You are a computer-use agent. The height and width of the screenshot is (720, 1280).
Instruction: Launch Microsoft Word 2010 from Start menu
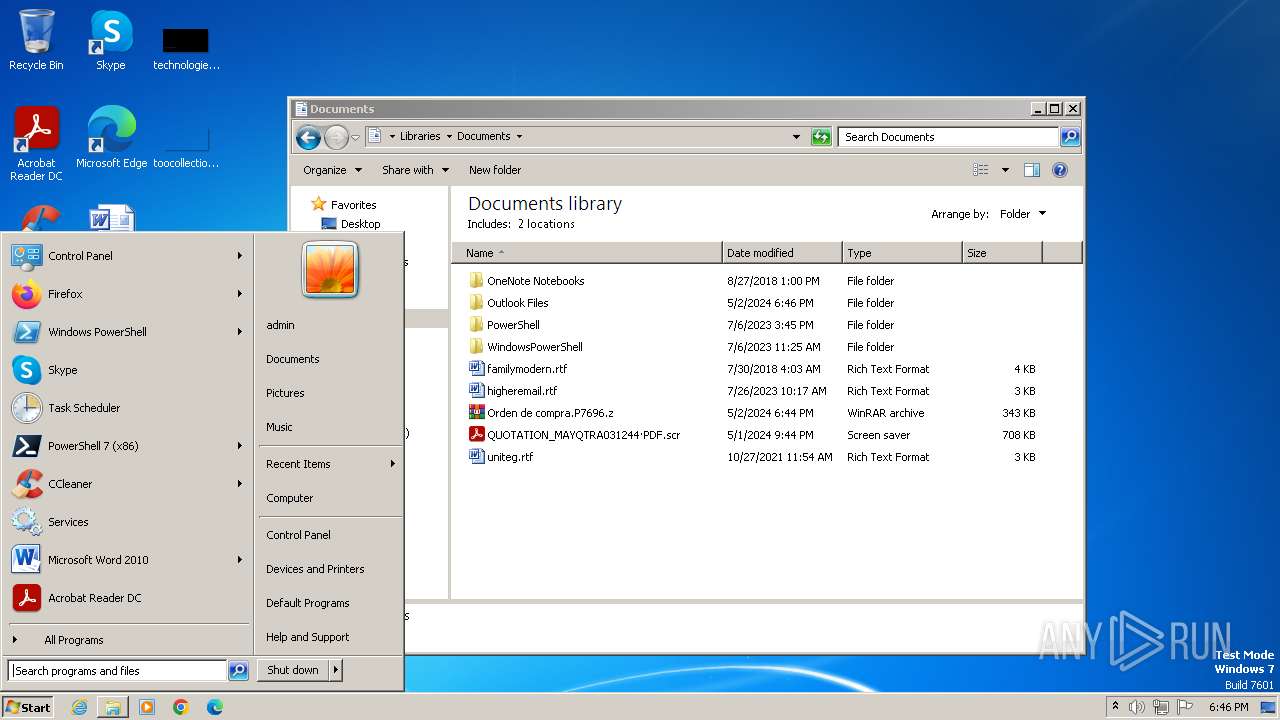(127, 560)
